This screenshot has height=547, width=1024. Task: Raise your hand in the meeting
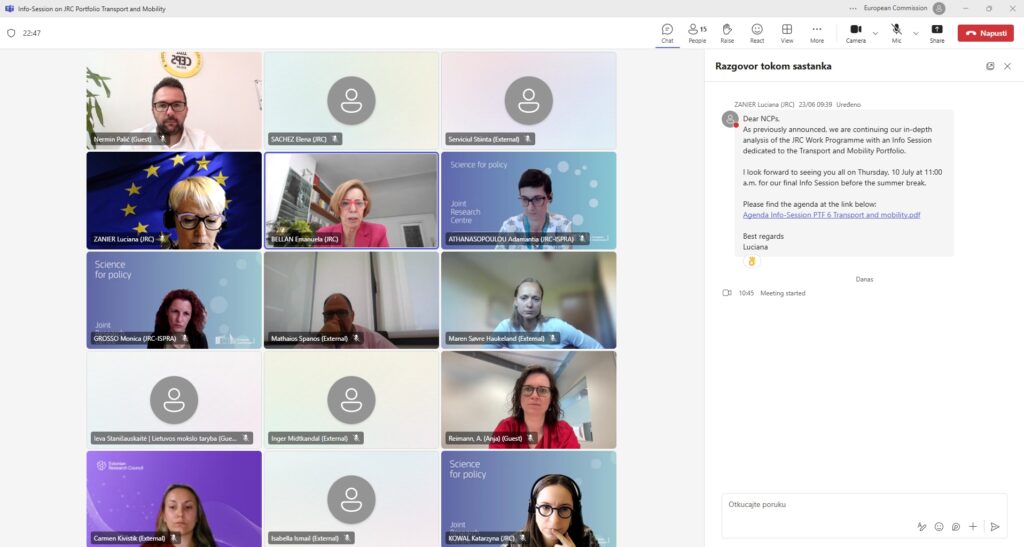pyautogui.click(x=727, y=33)
